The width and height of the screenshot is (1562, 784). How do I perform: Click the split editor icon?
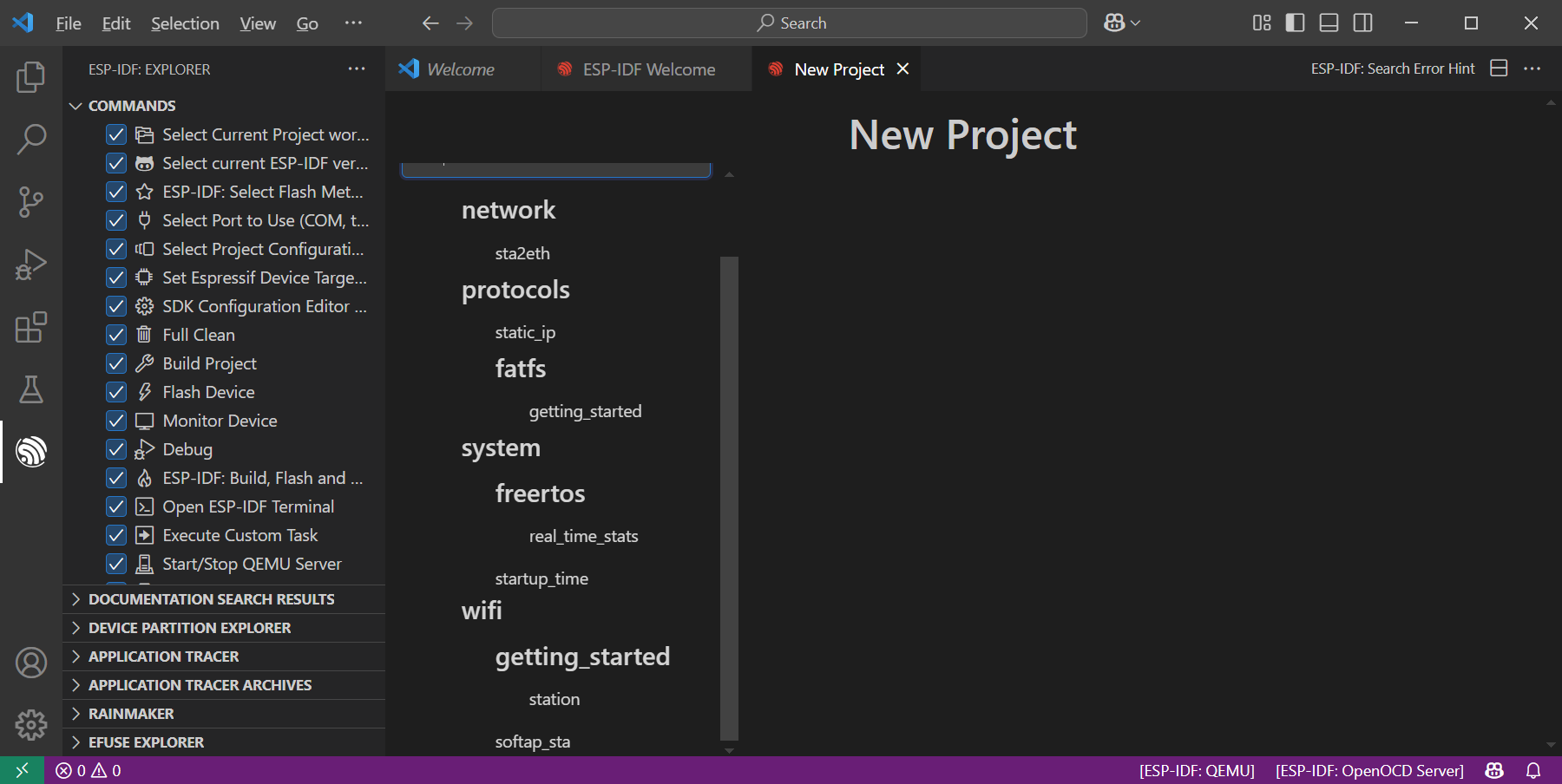pos(1499,69)
